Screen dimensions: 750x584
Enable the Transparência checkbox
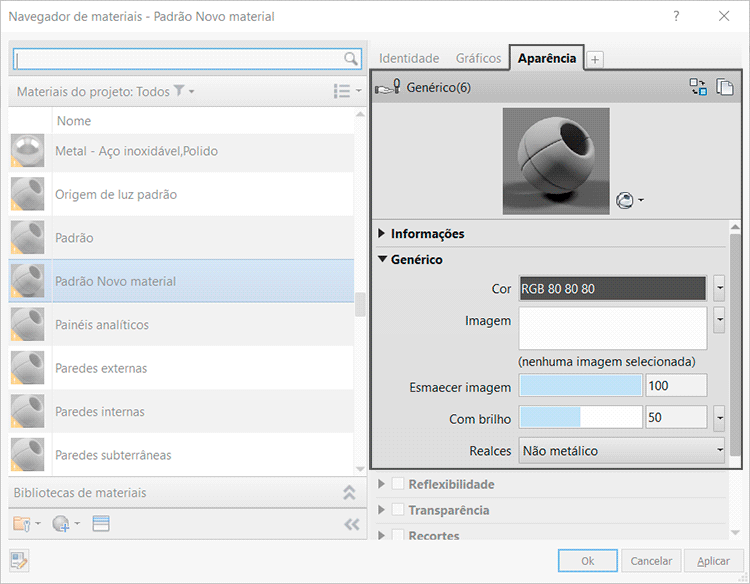point(398,510)
